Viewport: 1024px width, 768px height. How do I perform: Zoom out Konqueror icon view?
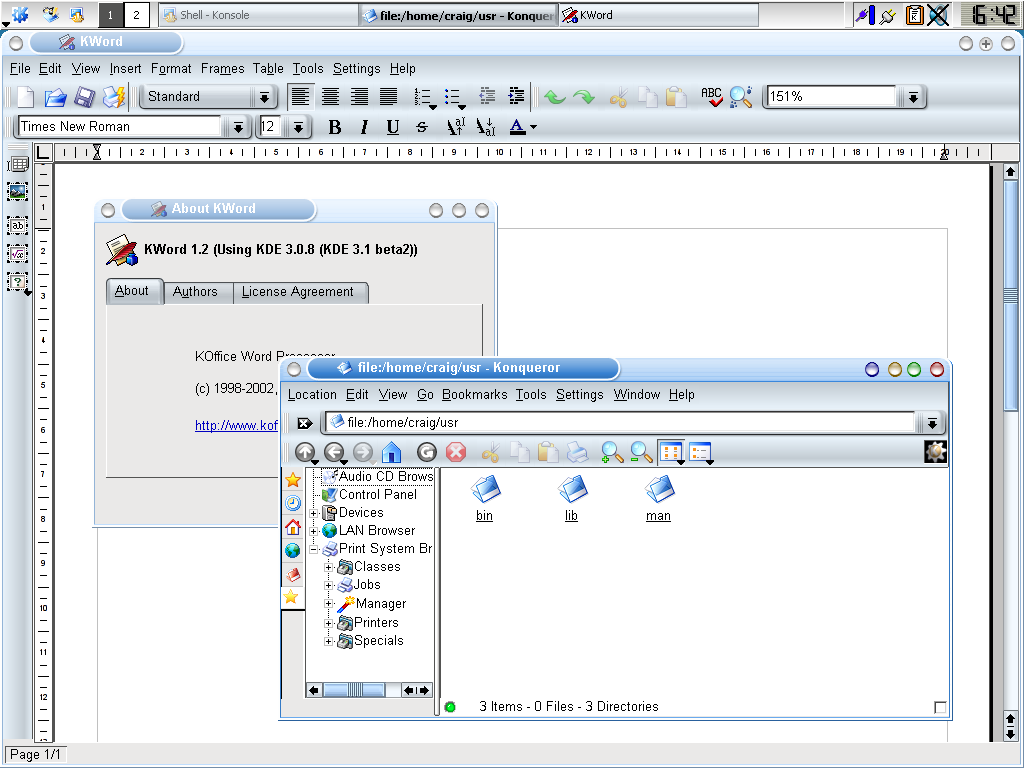(641, 452)
